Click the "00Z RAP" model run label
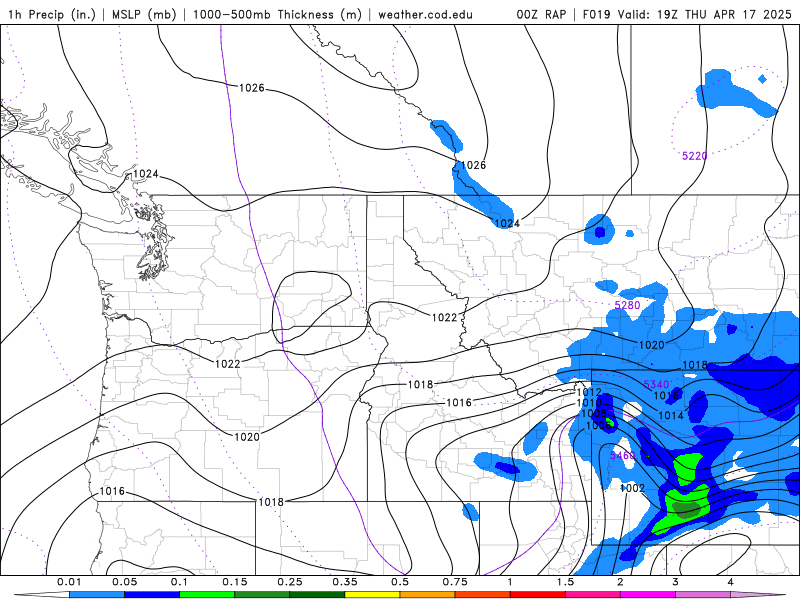The height and width of the screenshot is (600, 800). tap(541, 14)
